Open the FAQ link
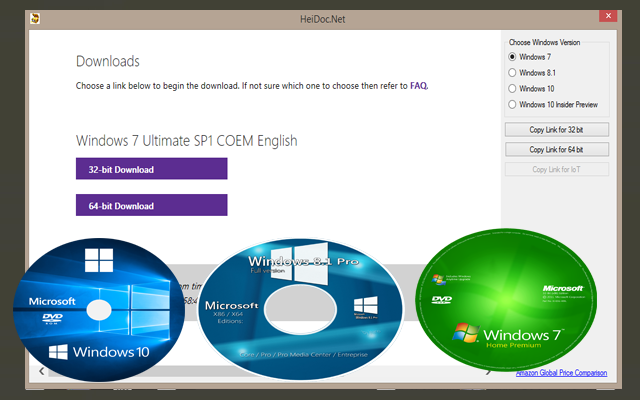This screenshot has height=400, width=640. pyautogui.click(x=418, y=86)
